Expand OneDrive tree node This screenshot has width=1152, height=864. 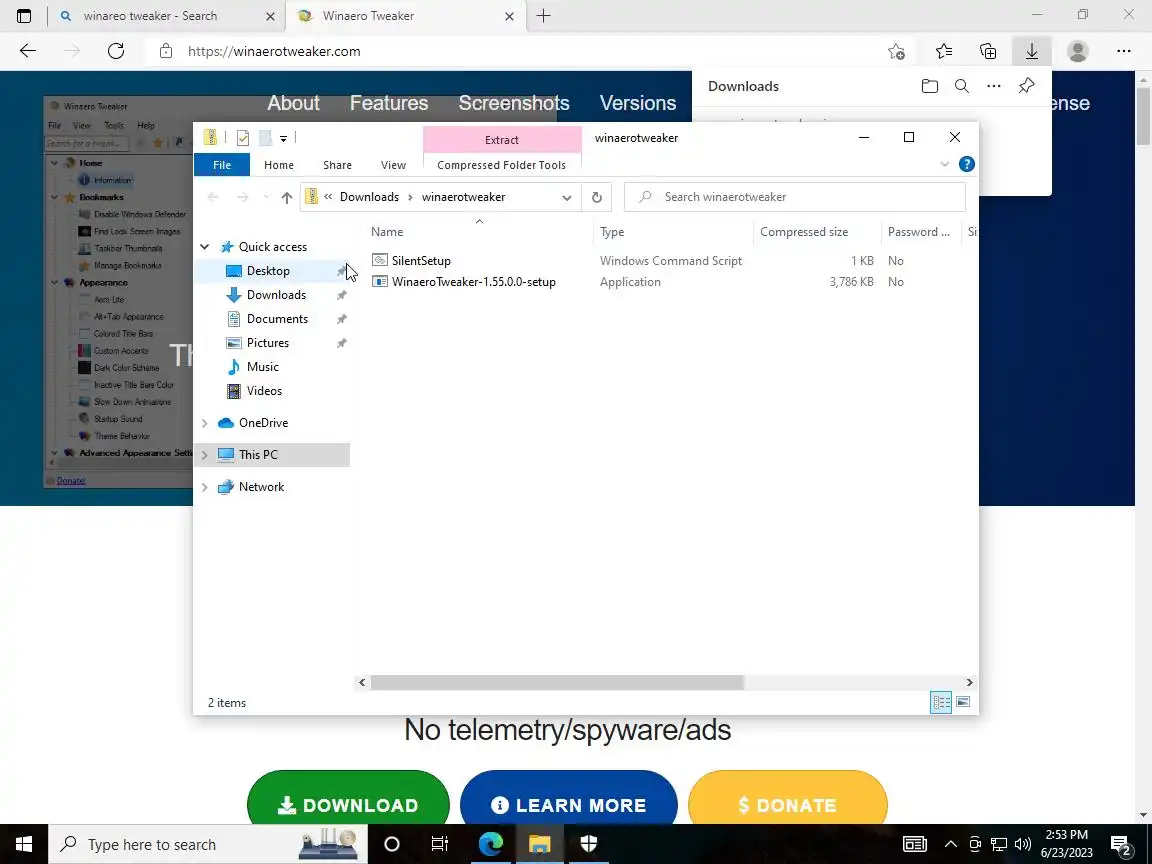(x=205, y=423)
